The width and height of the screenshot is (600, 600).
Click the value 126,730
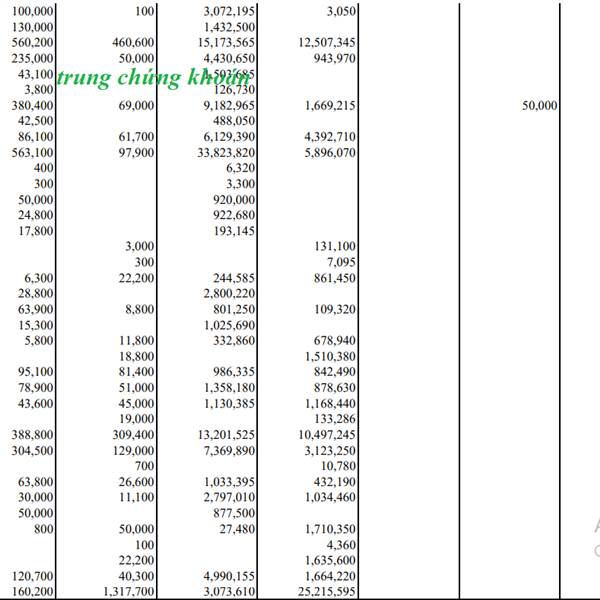tap(234, 90)
